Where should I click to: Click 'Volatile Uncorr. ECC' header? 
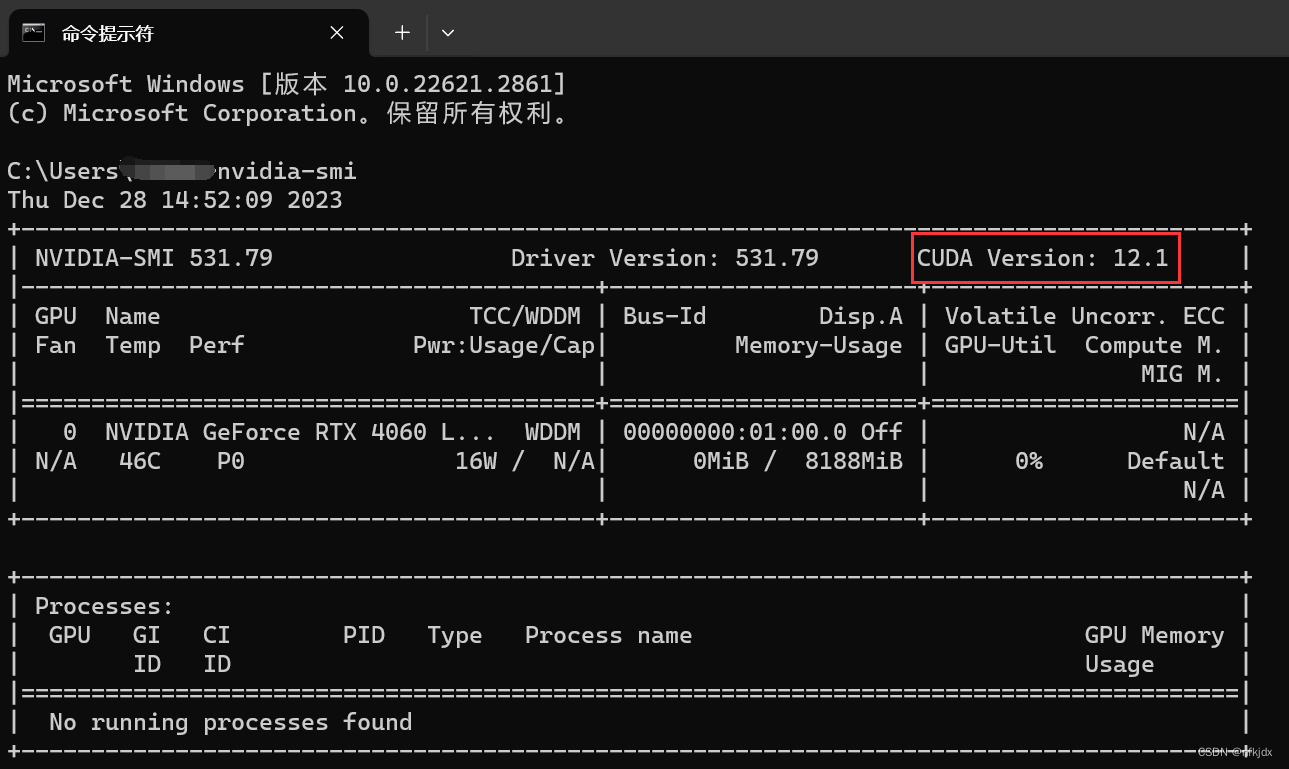click(x=1084, y=316)
